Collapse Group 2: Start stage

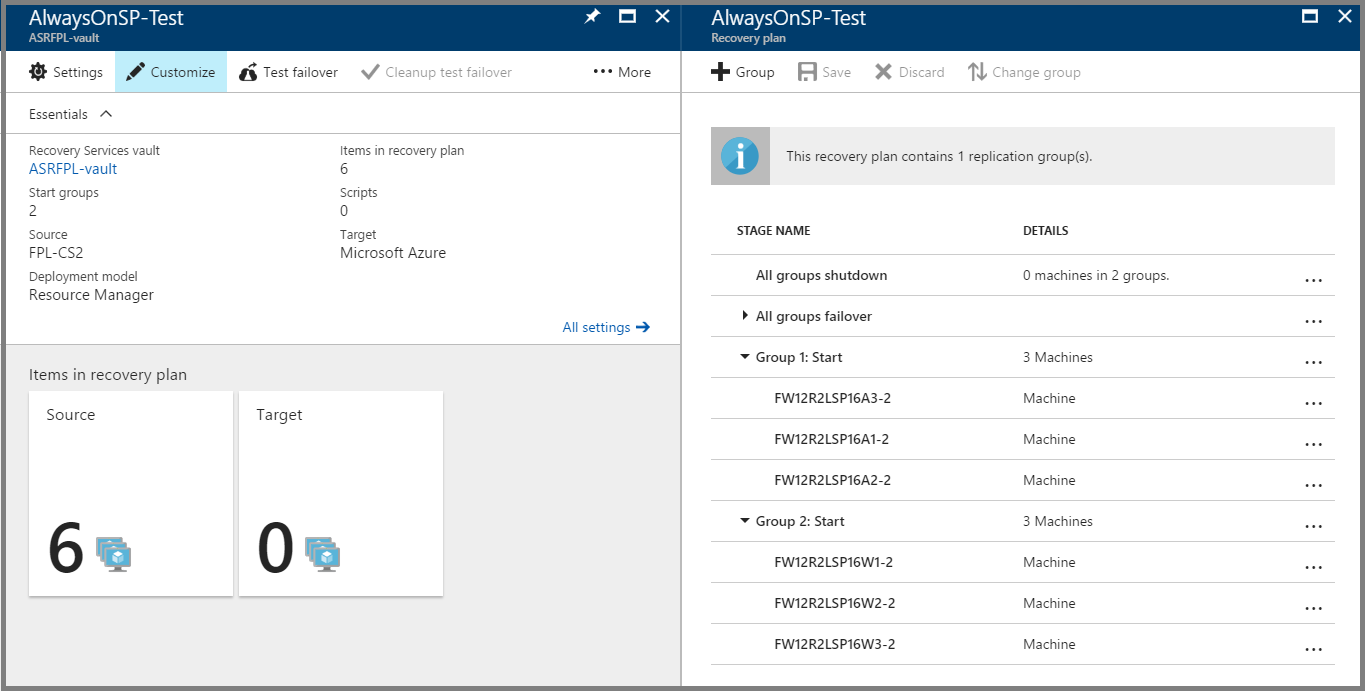click(x=745, y=521)
